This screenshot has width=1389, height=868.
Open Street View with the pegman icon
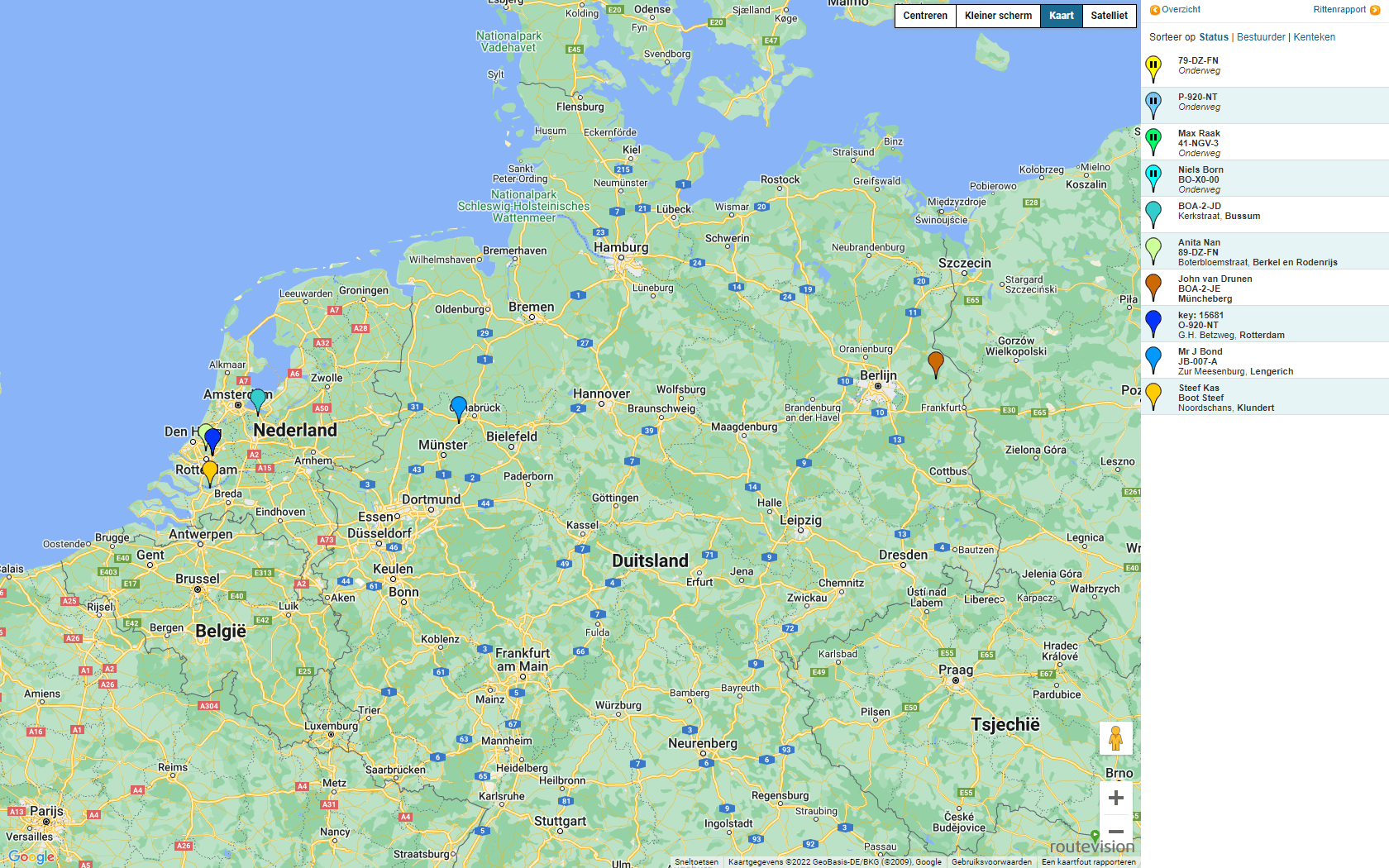[x=1115, y=738]
